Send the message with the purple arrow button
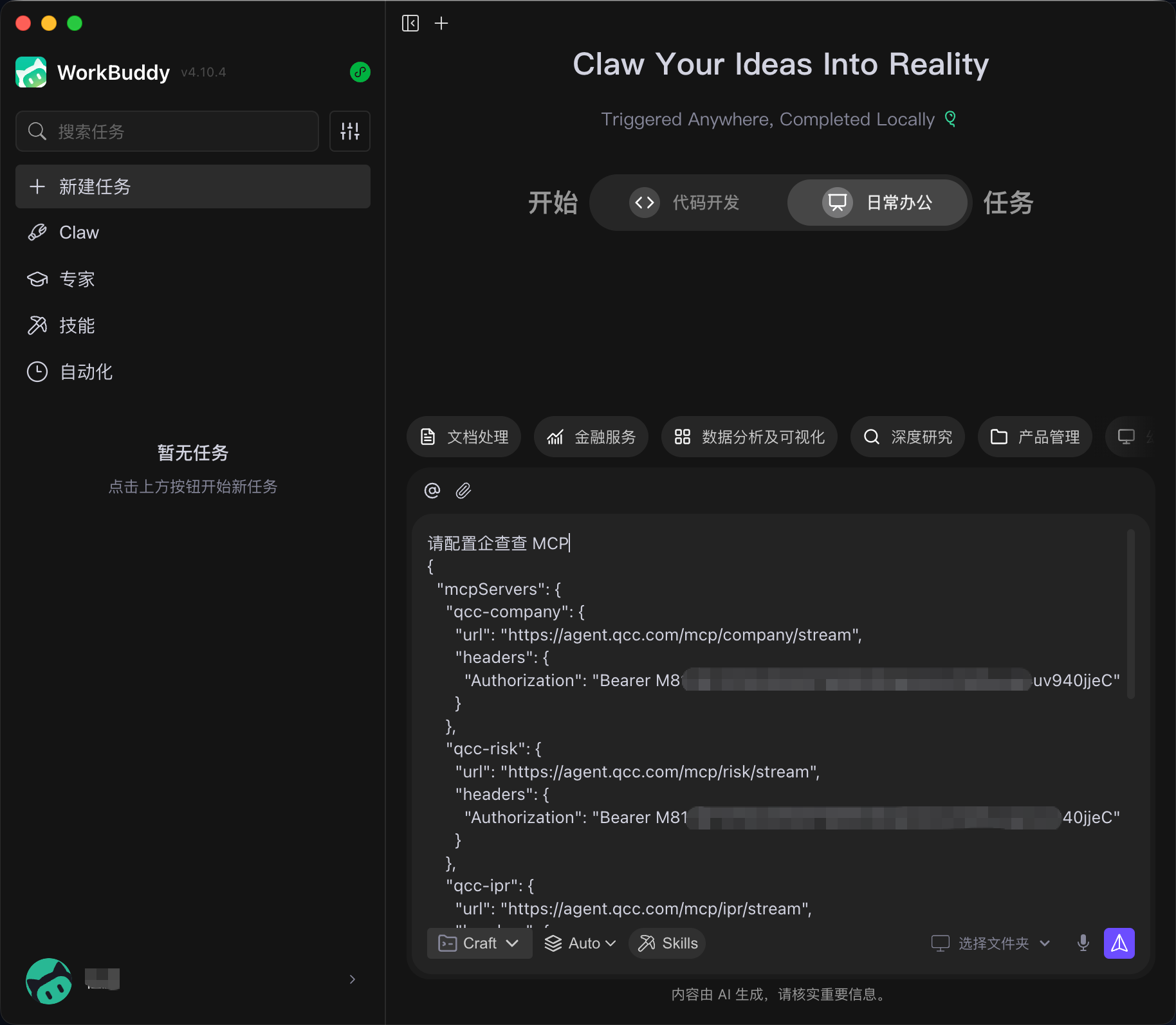The width and height of the screenshot is (1176, 1025). pyautogui.click(x=1119, y=943)
